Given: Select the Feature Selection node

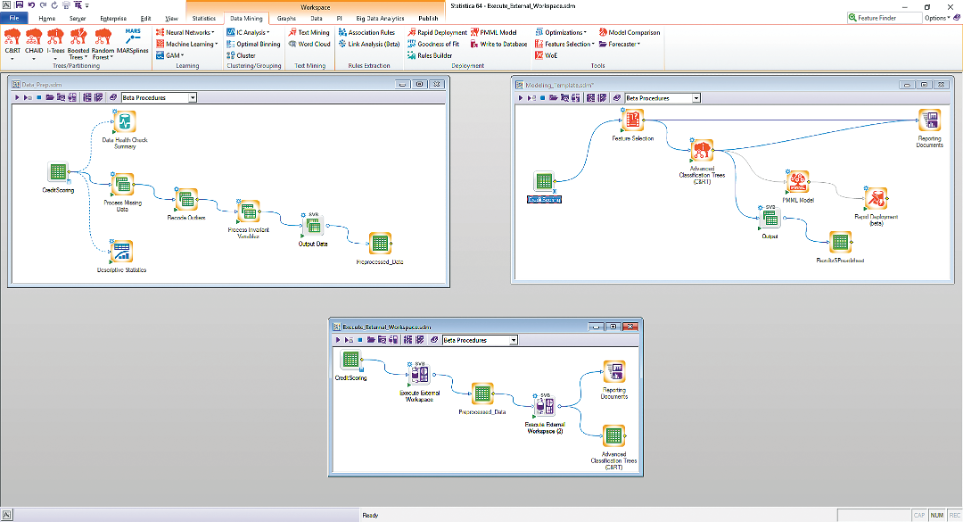Looking at the screenshot, I should click(633, 120).
